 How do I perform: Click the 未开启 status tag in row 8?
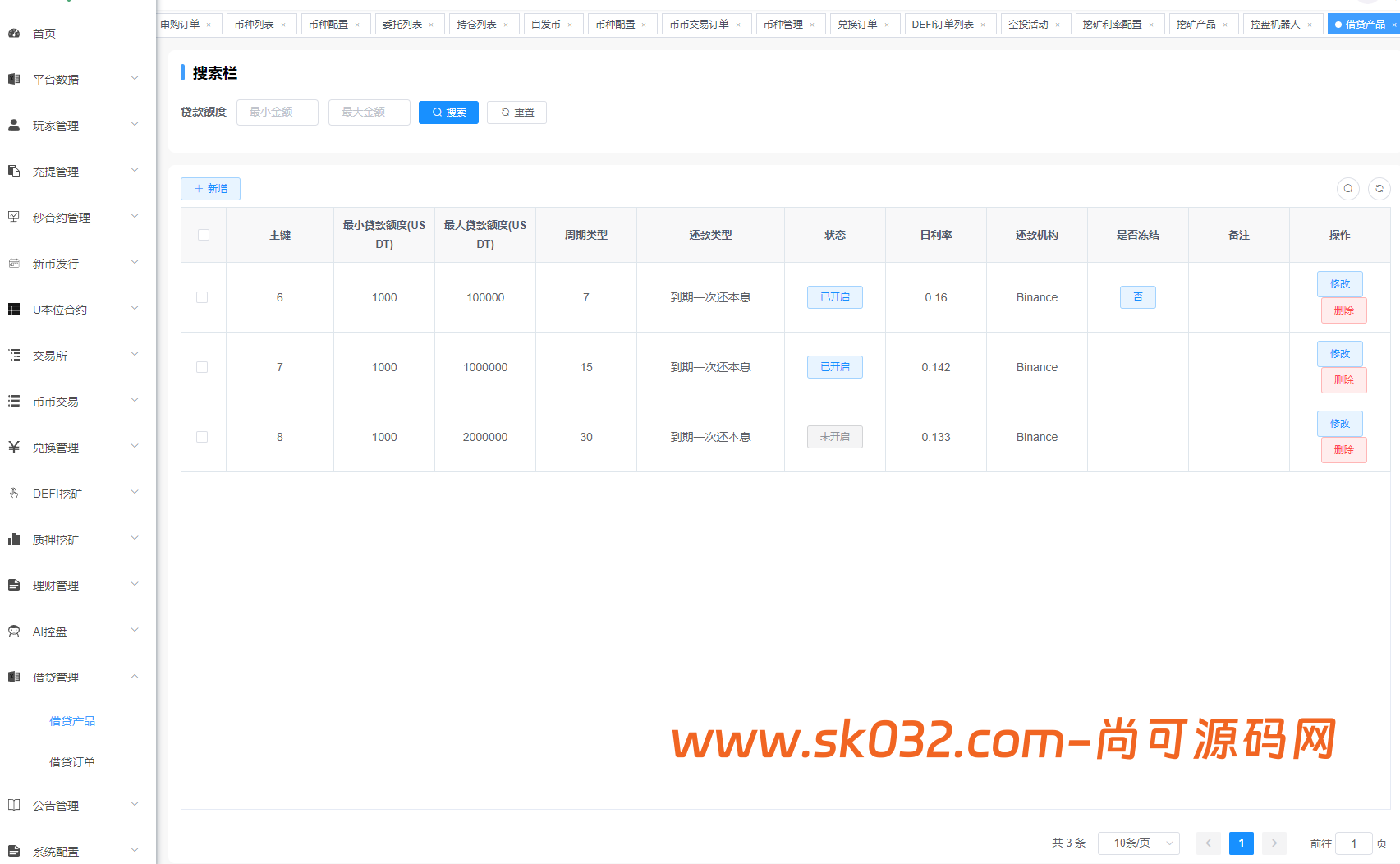(x=835, y=437)
